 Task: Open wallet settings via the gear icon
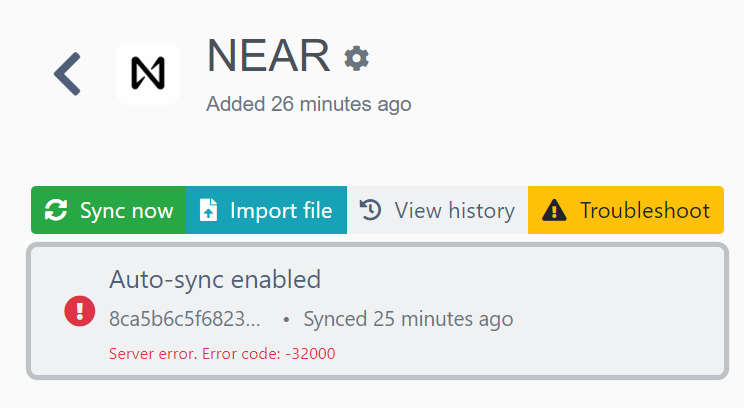click(356, 58)
